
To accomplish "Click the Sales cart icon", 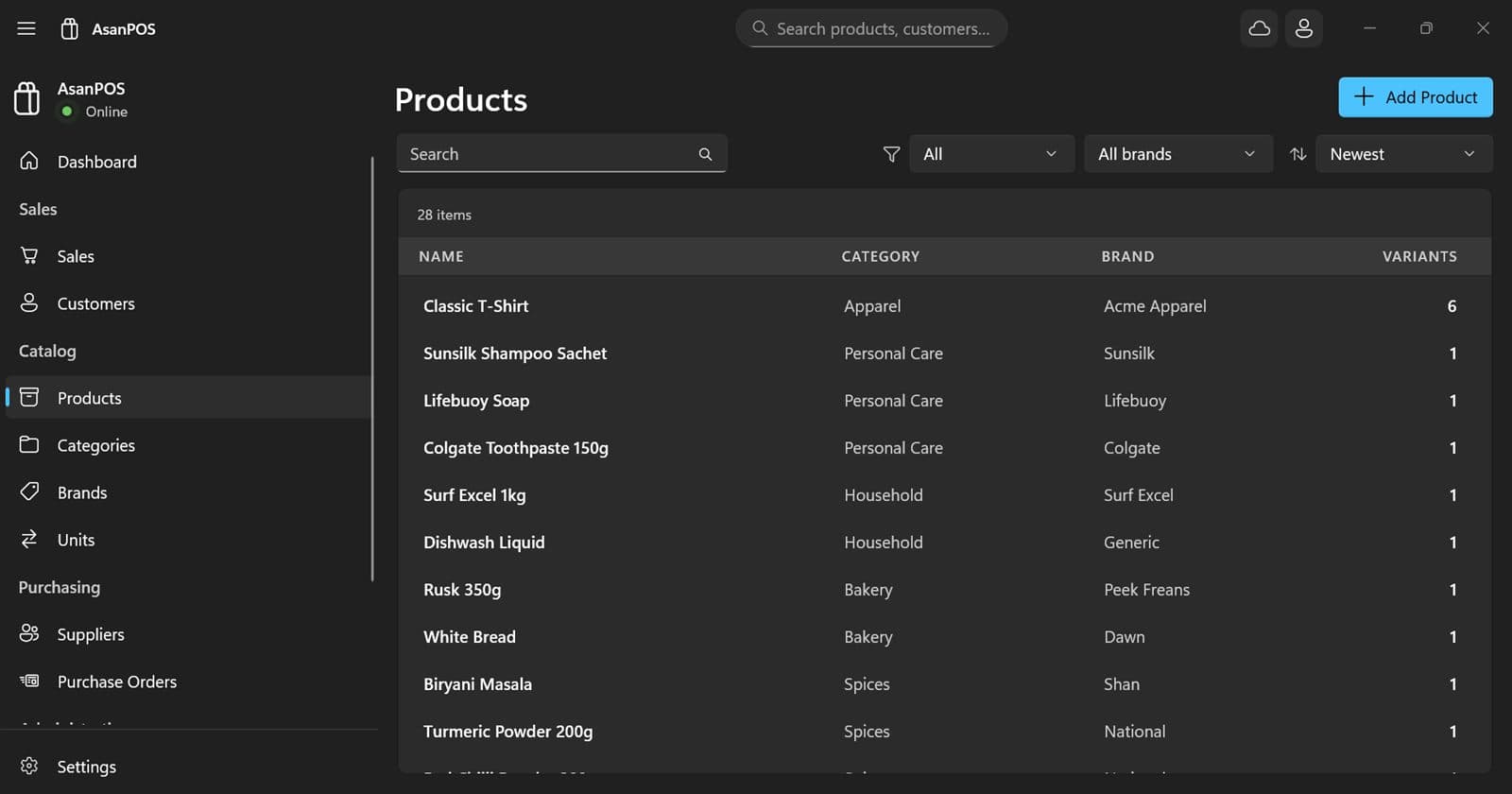I will (x=29, y=255).
